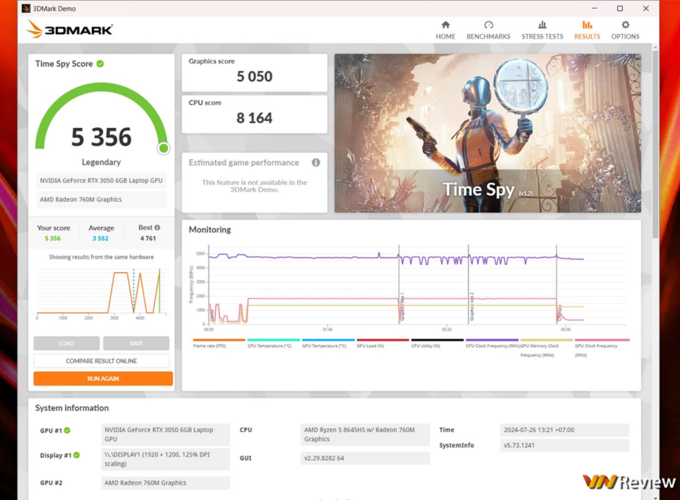Click the orange RUN AGAIN button

pyautogui.click(x=103, y=379)
